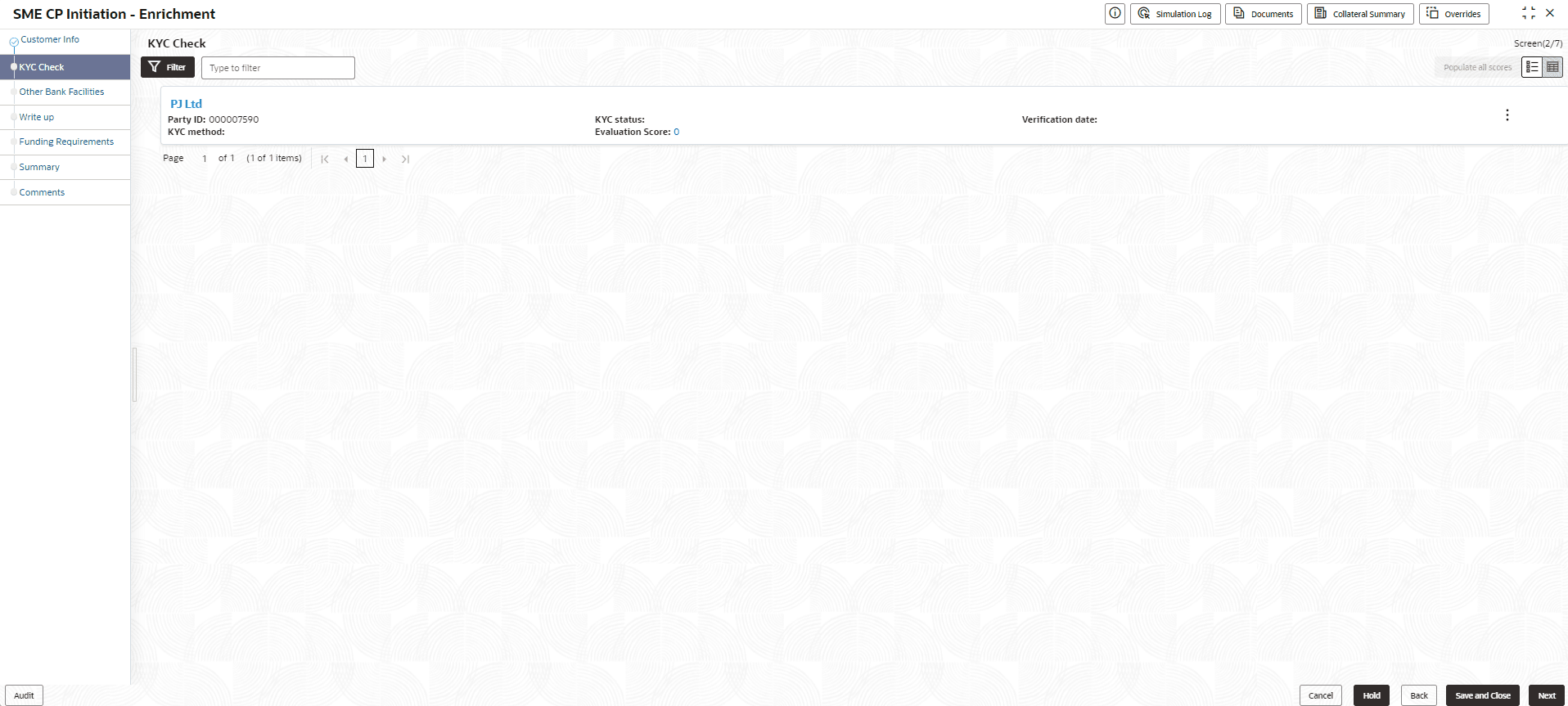Open the Simulation Log
This screenshot has height=706, width=1568.
point(1175,14)
